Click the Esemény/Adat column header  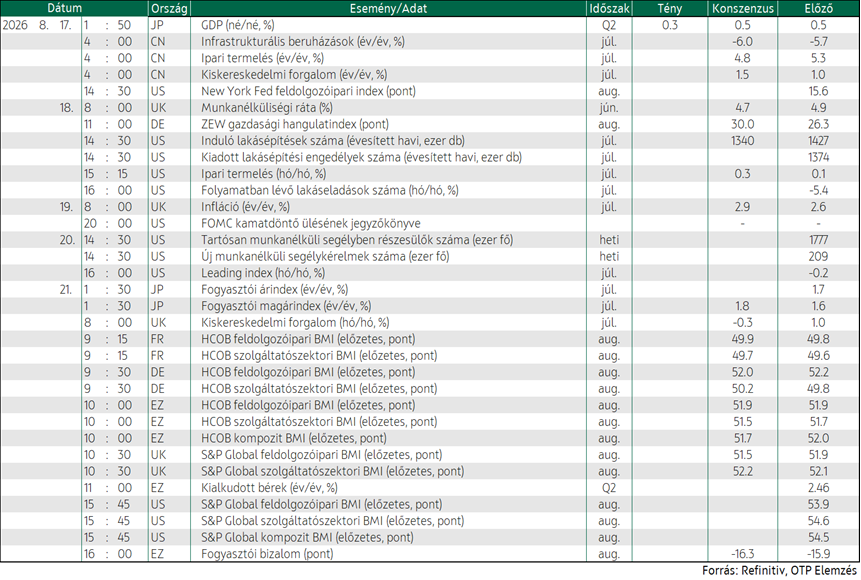coord(388,8)
